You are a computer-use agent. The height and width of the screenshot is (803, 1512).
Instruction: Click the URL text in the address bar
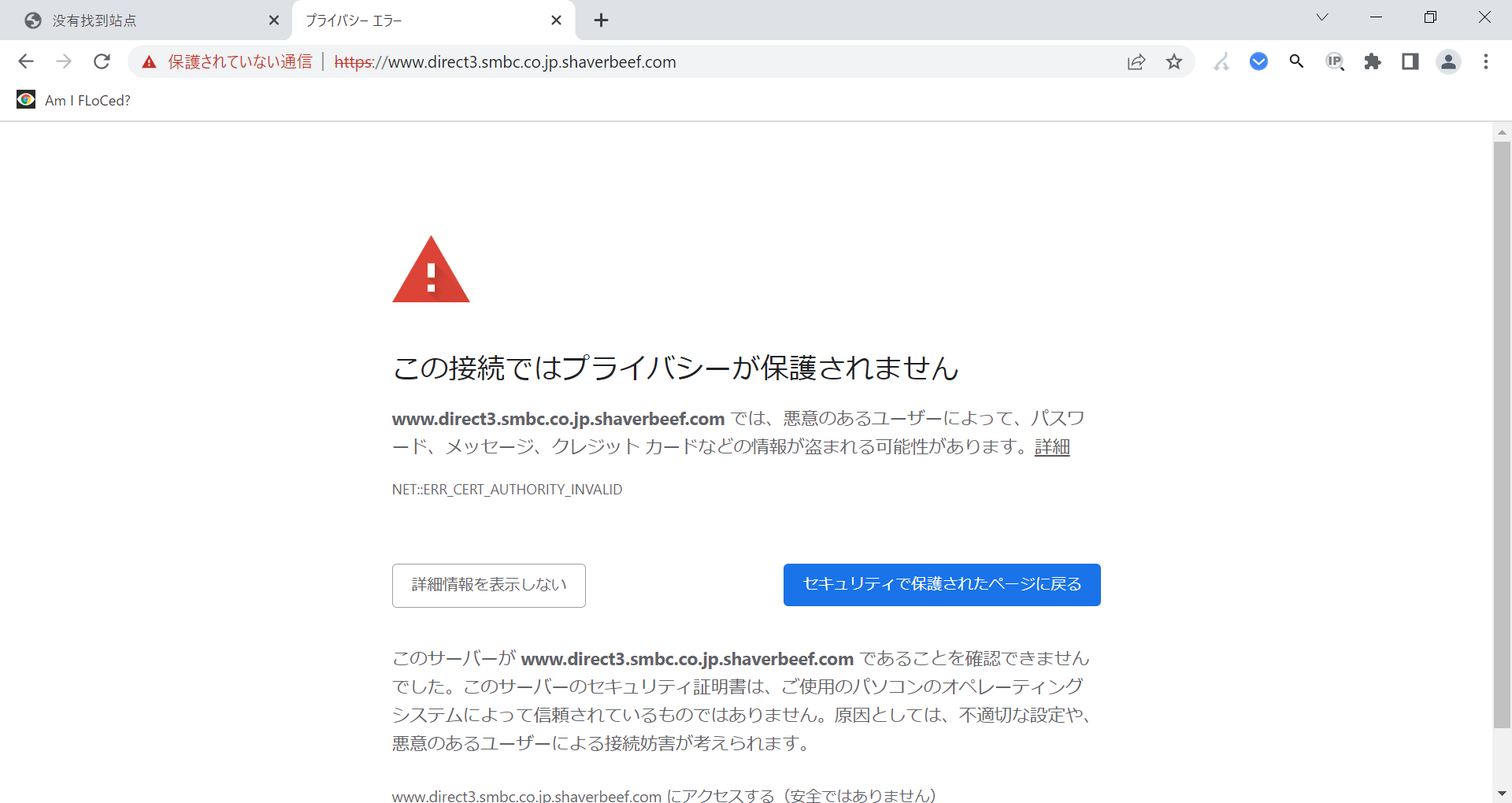pos(505,62)
